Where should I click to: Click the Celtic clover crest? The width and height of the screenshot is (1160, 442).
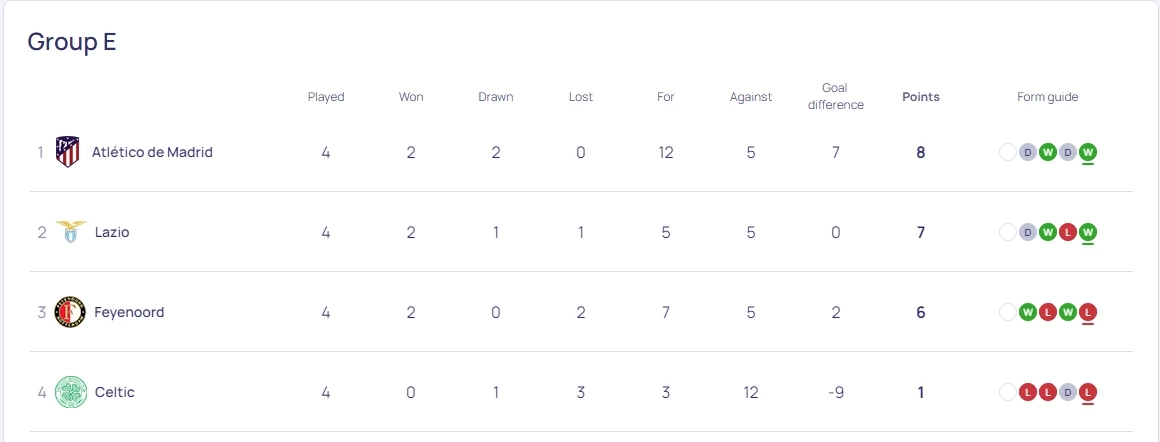[x=70, y=392]
